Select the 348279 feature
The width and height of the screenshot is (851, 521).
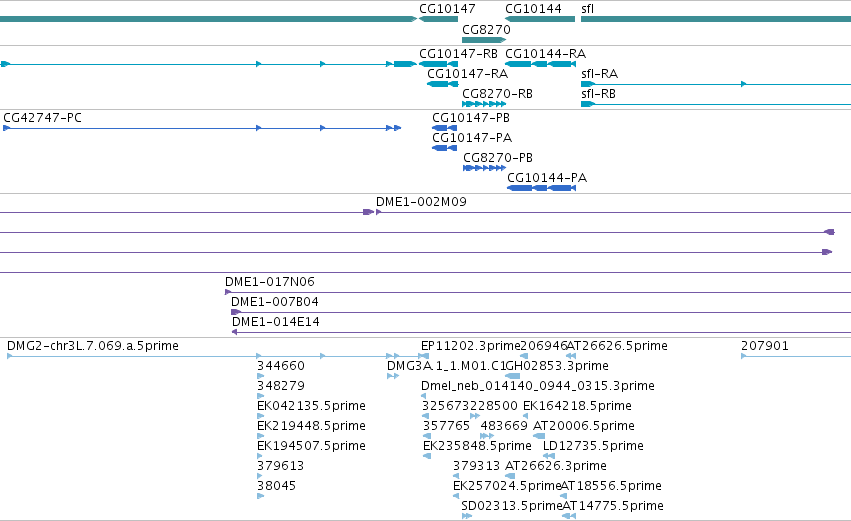[281, 386]
